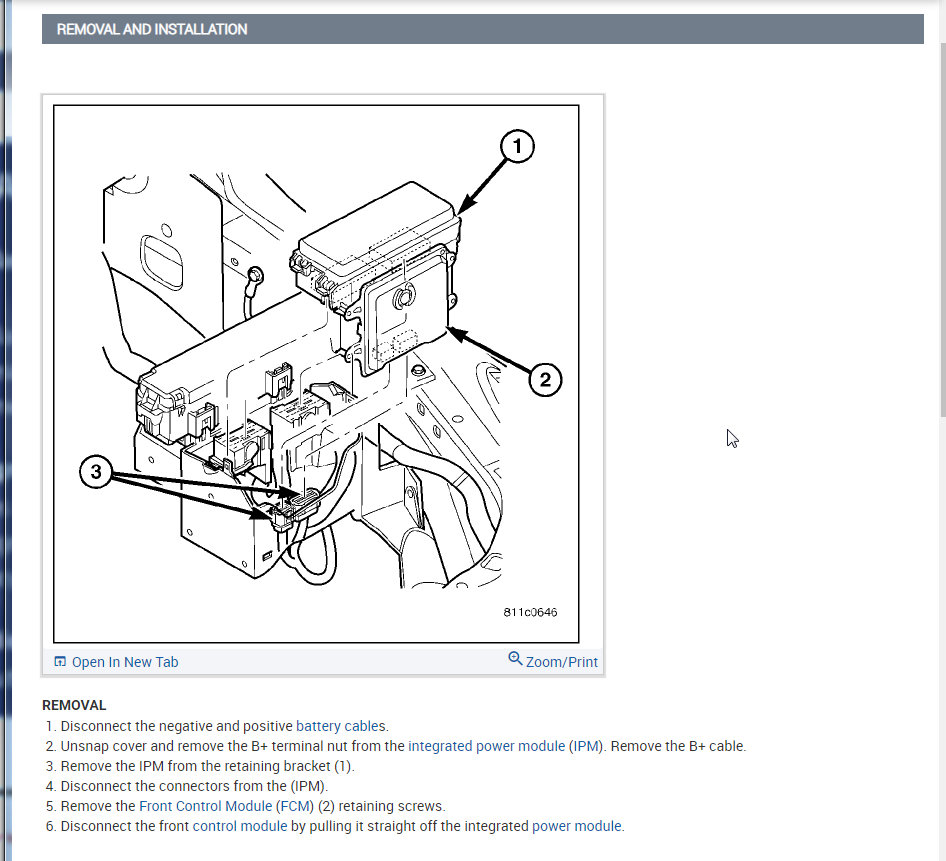The width and height of the screenshot is (946, 861).
Task: Click step 3 Remove the IPM text
Action: coord(207,766)
